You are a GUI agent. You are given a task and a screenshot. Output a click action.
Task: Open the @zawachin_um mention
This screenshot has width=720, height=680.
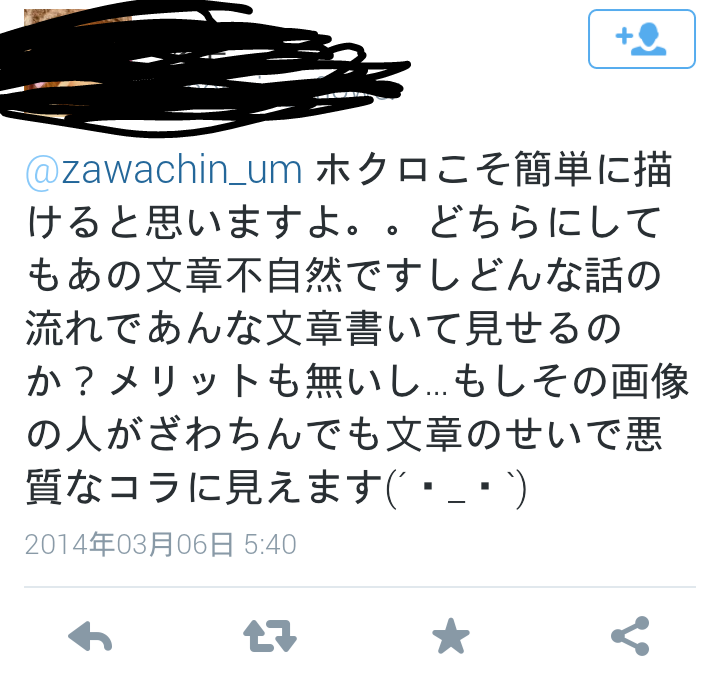[x=164, y=170]
